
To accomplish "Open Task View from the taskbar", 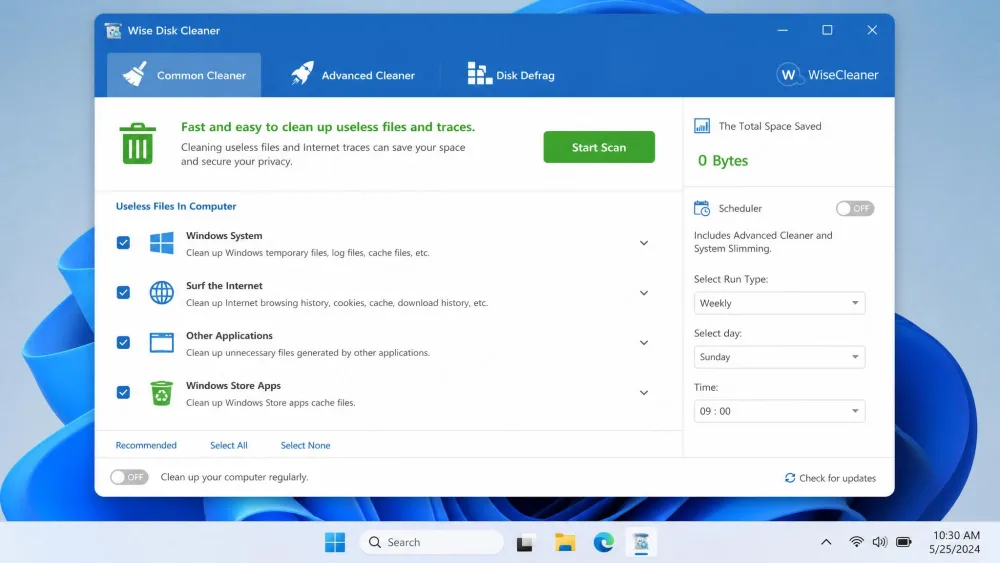I will click(x=525, y=543).
